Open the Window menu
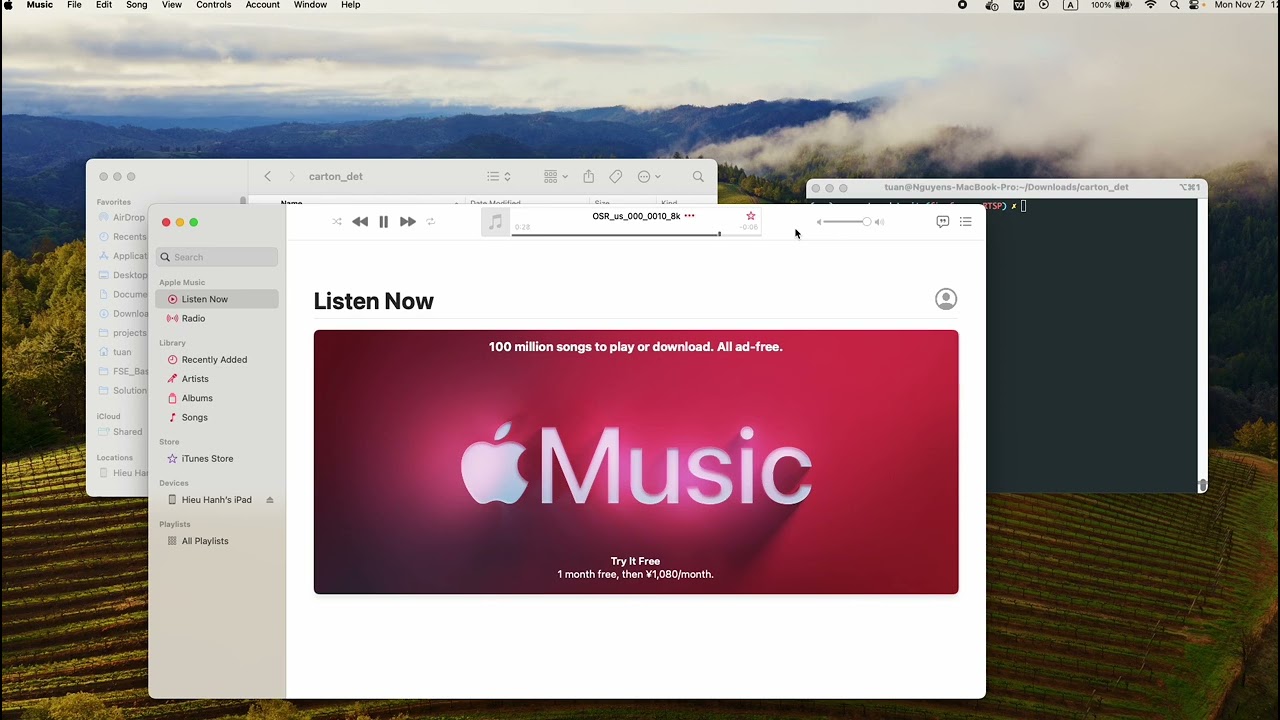This screenshot has height=720, width=1280. 310,5
